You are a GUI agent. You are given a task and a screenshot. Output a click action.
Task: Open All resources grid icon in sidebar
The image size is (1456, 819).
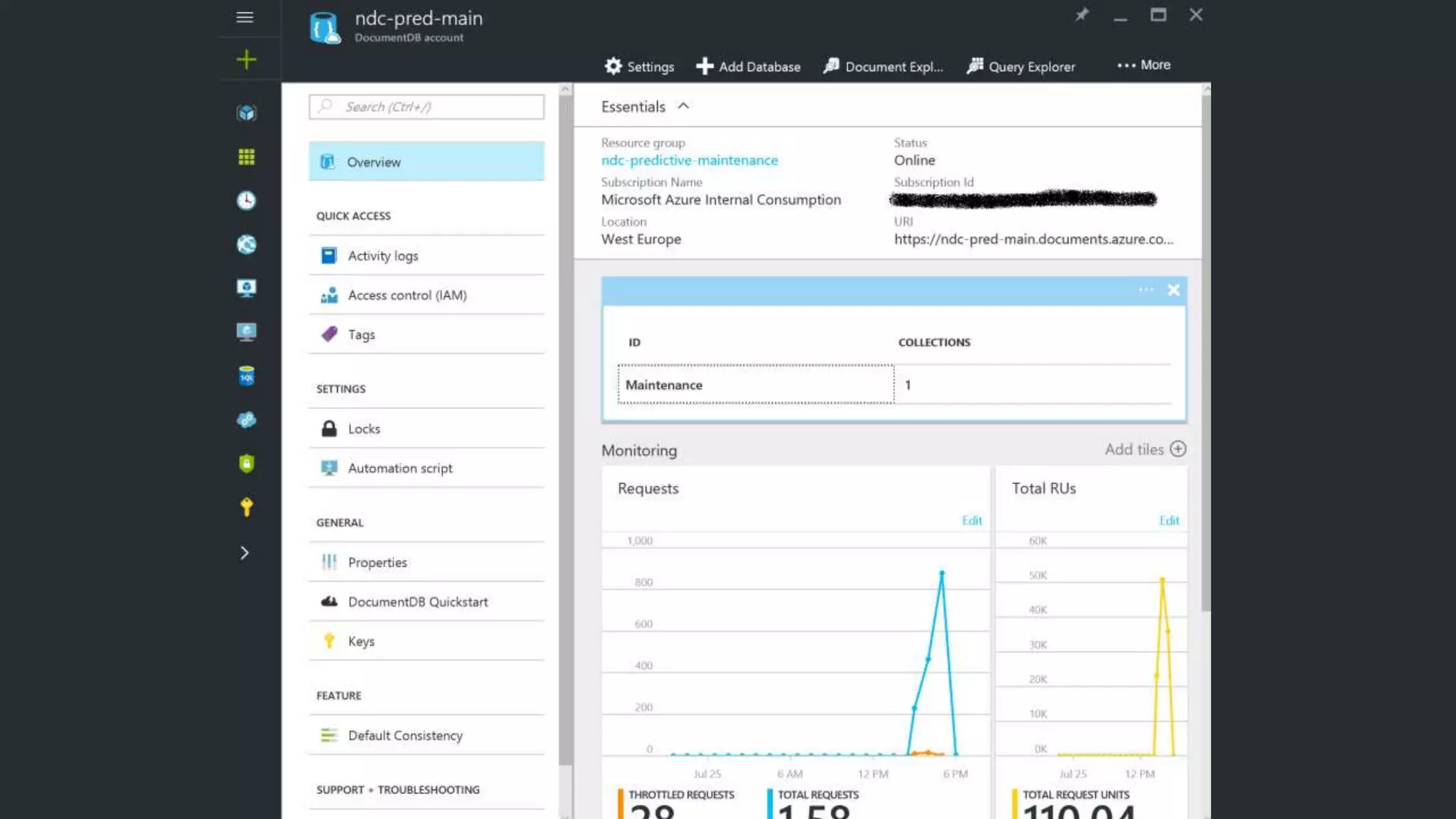(x=246, y=157)
